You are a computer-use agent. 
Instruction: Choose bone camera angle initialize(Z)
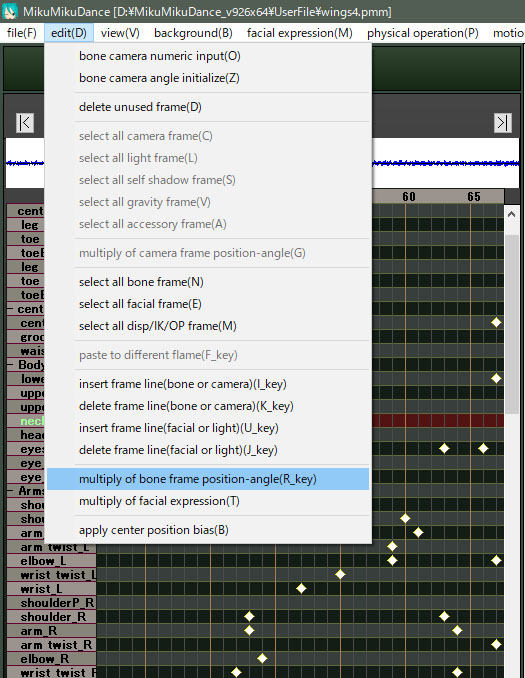point(208,78)
